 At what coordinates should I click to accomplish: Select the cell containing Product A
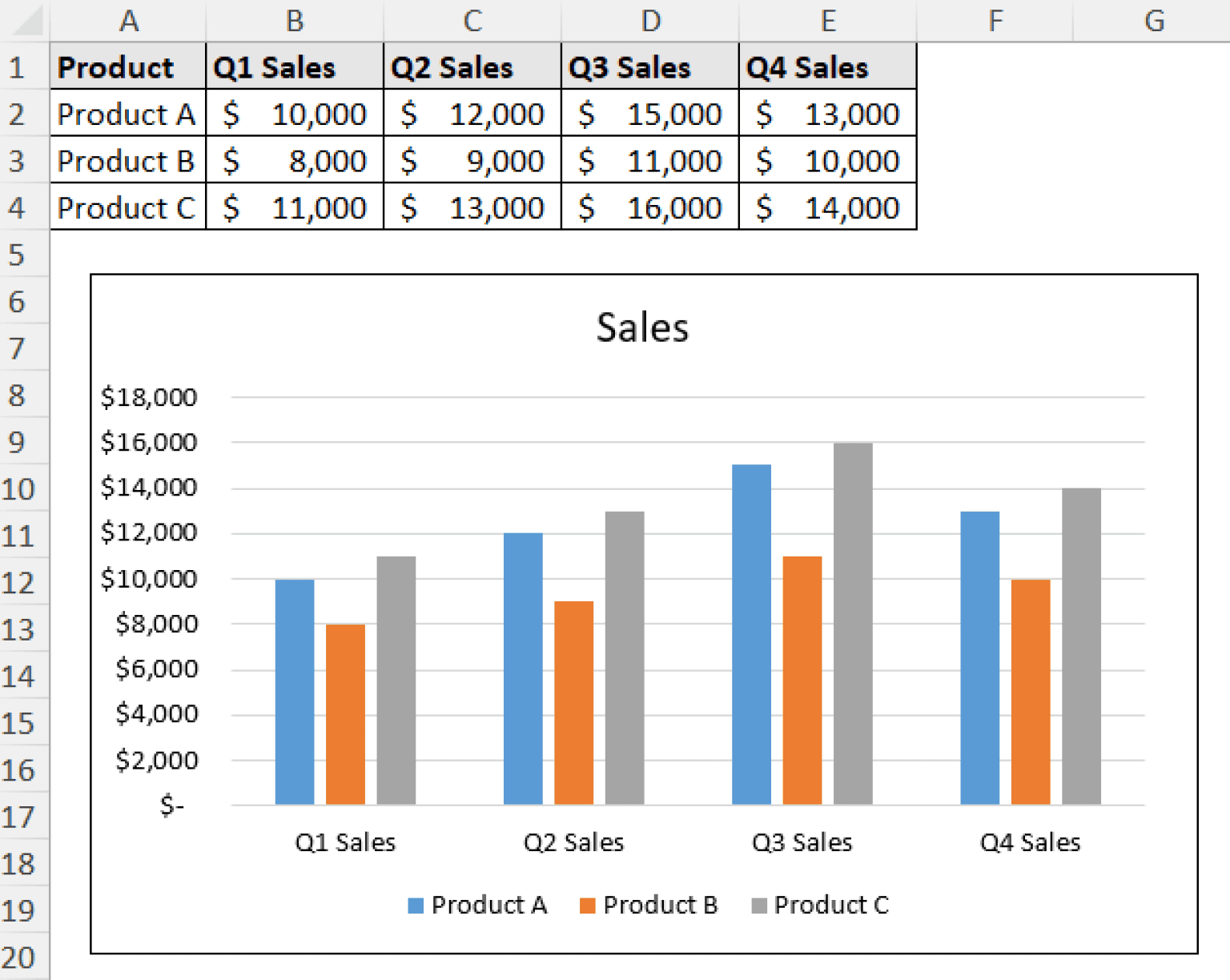coord(127,114)
